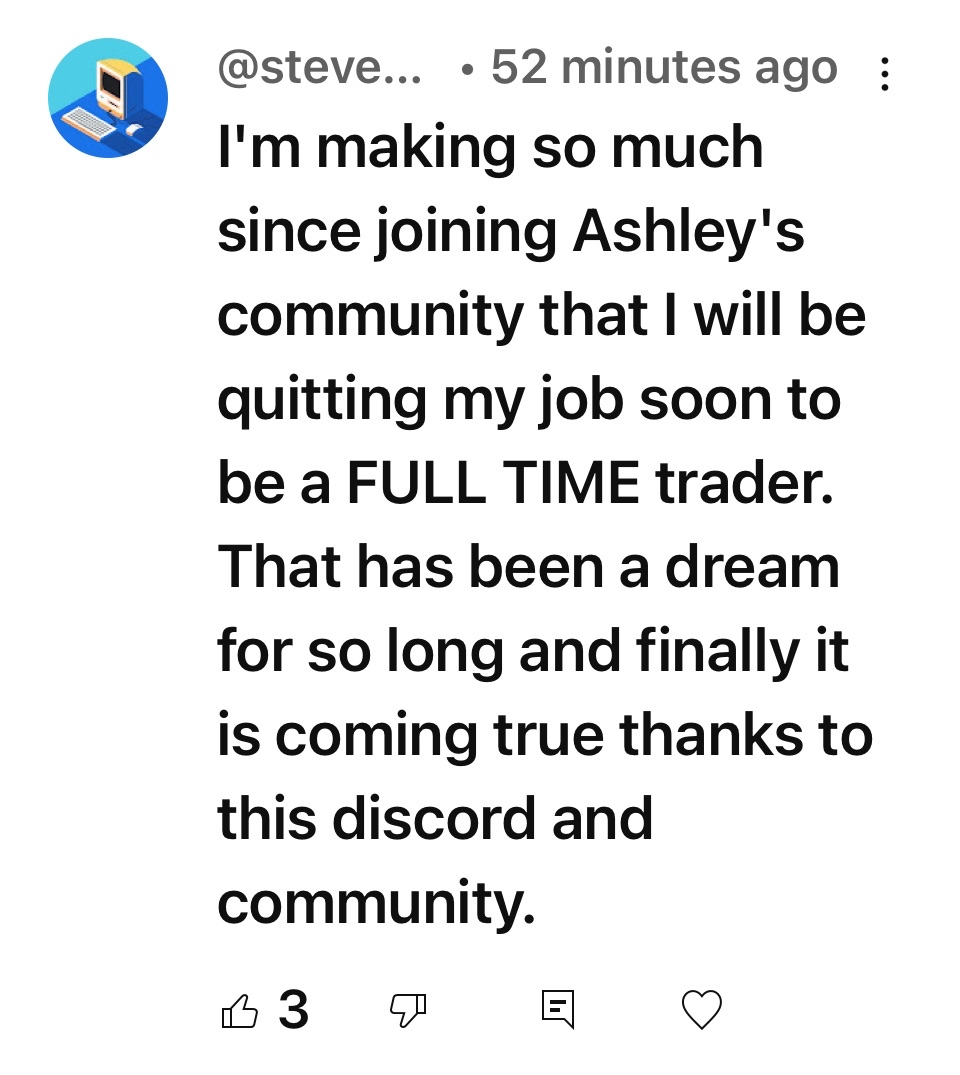Click the phrase community that I will be
Image resolution: width=960 pixels, height=1075 pixels.
click(x=542, y=316)
